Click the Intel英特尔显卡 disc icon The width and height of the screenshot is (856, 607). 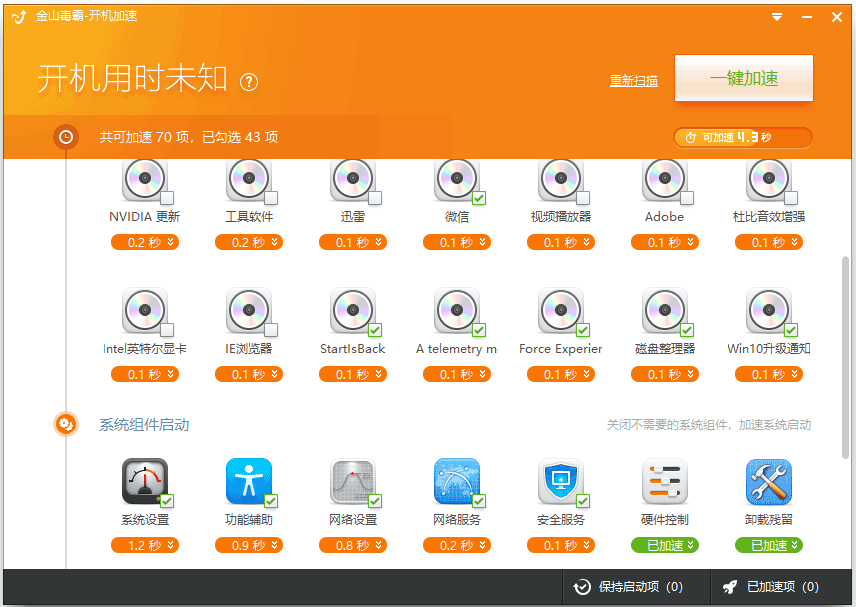click(145, 311)
